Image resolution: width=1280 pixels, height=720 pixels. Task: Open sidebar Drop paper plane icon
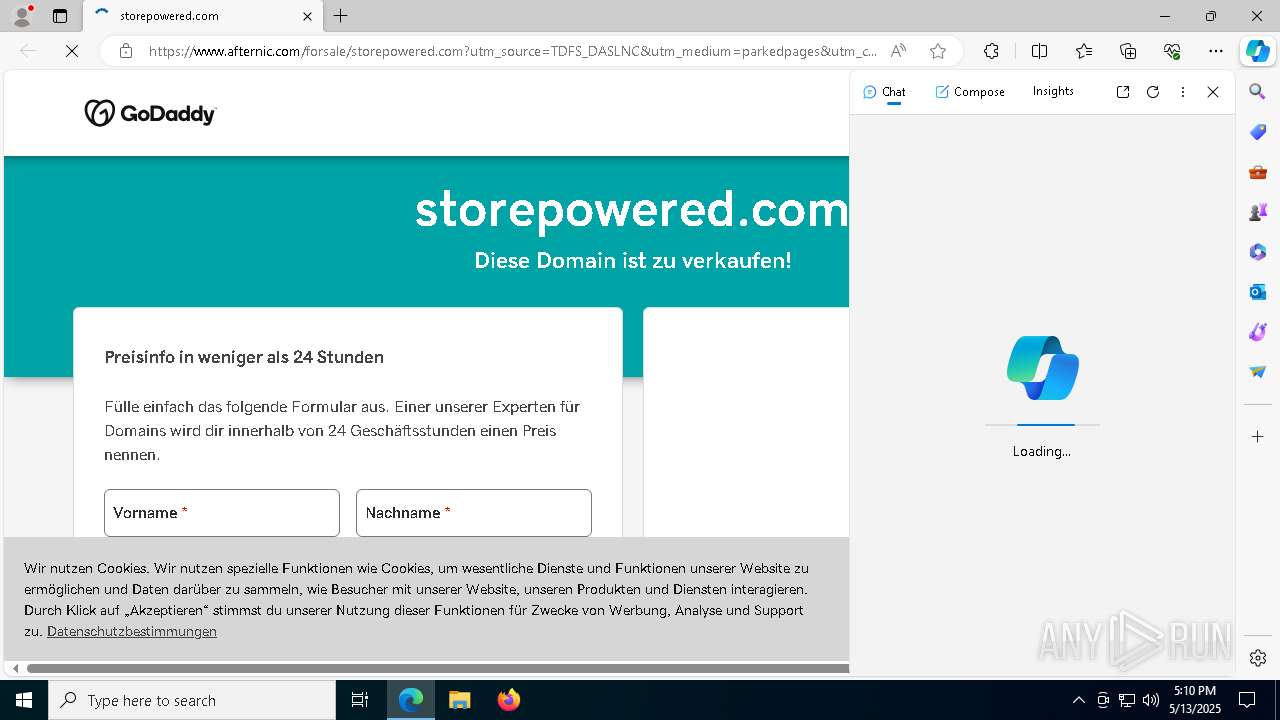[x=1258, y=372]
